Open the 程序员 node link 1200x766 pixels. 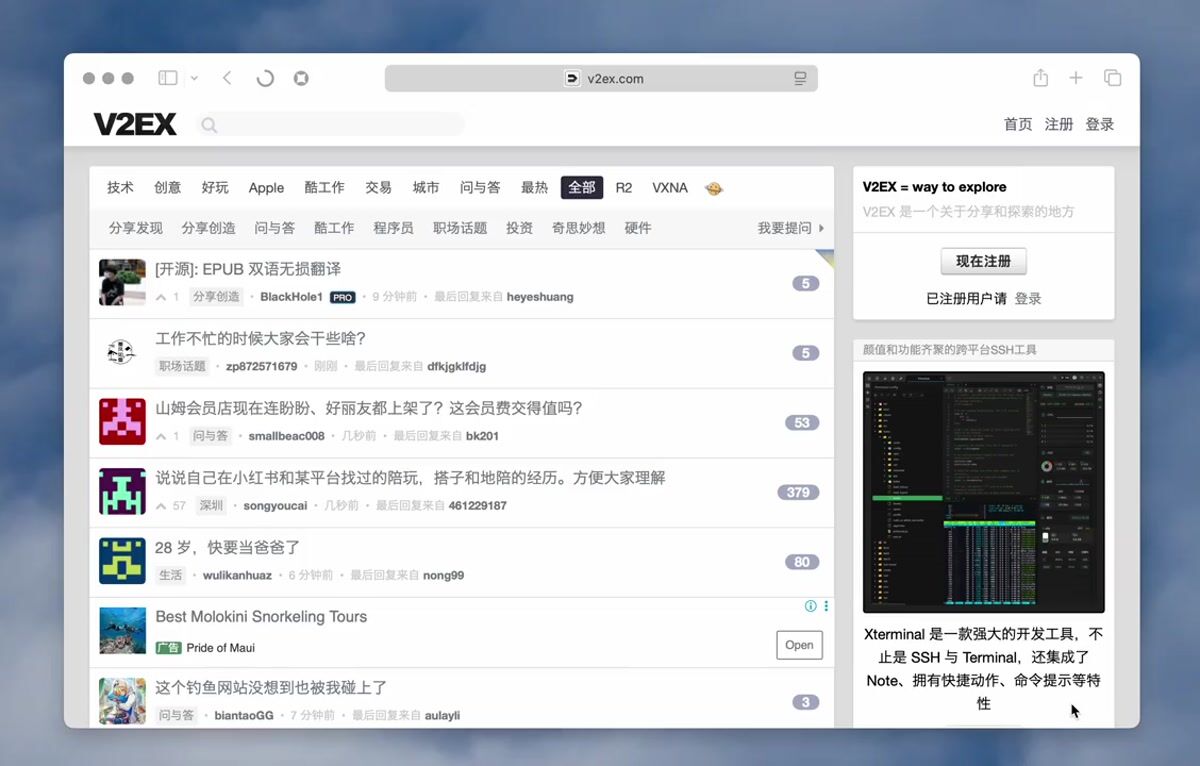click(x=393, y=228)
